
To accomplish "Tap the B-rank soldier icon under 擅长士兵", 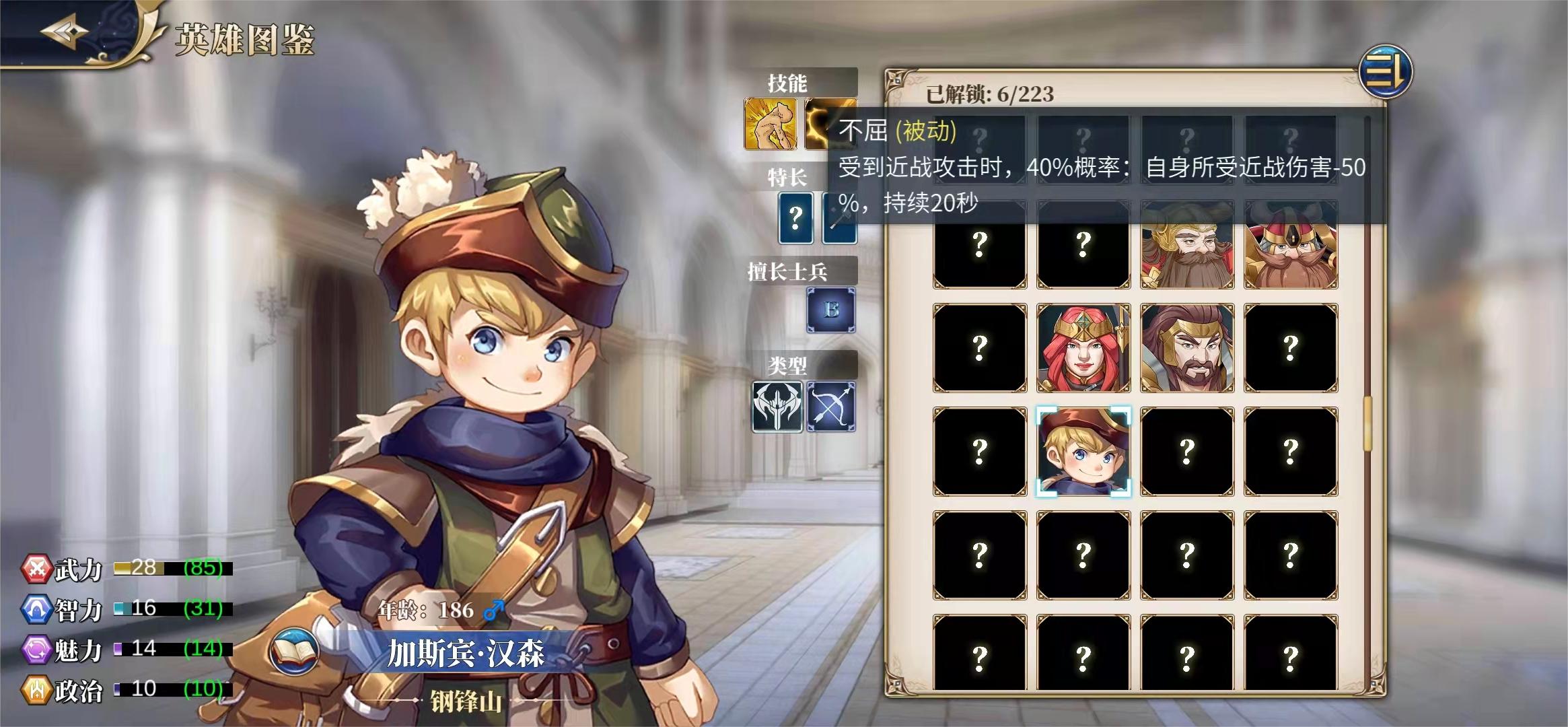I will 831,310.
